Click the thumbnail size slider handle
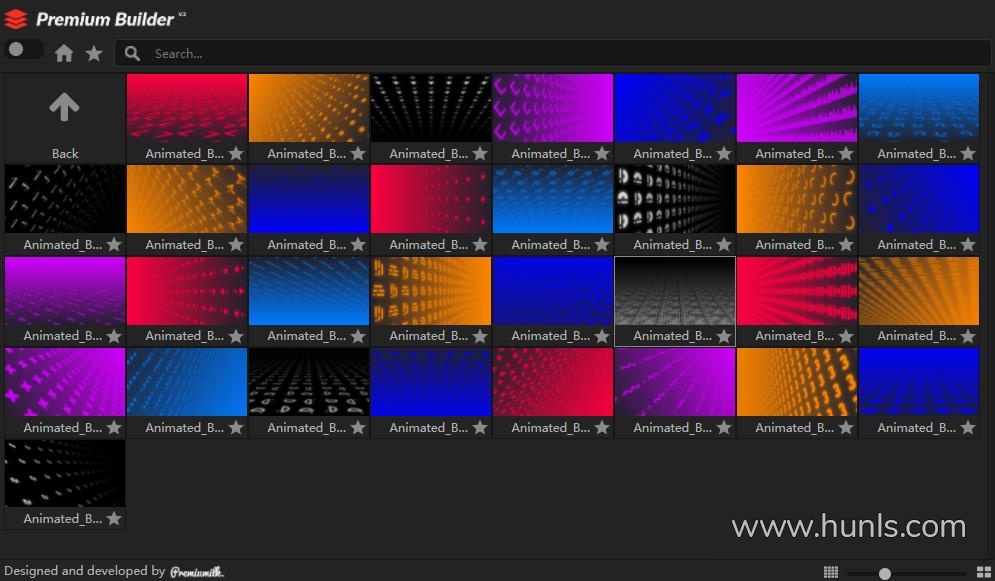Screen dimensions: 995x581 pos(885,573)
